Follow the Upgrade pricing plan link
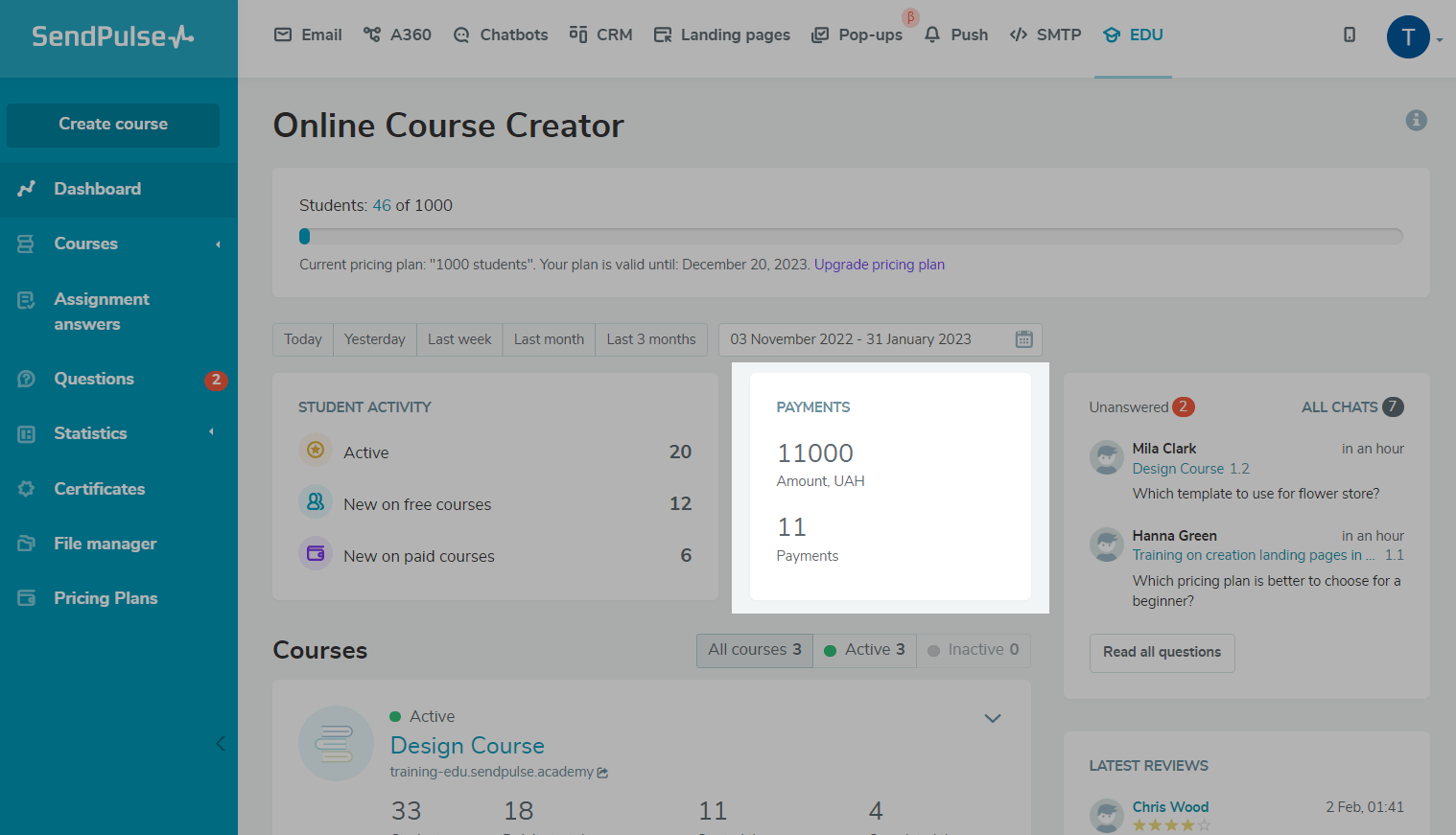The image size is (1456, 835). click(879, 265)
